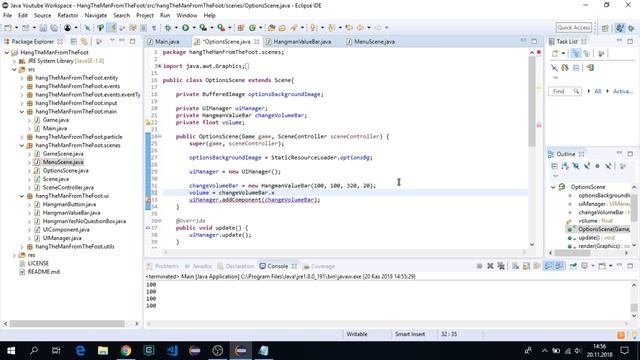Click the New Java Class green icon
Image resolution: width=640 pixels, height=360 pixels.
[252, 28]
